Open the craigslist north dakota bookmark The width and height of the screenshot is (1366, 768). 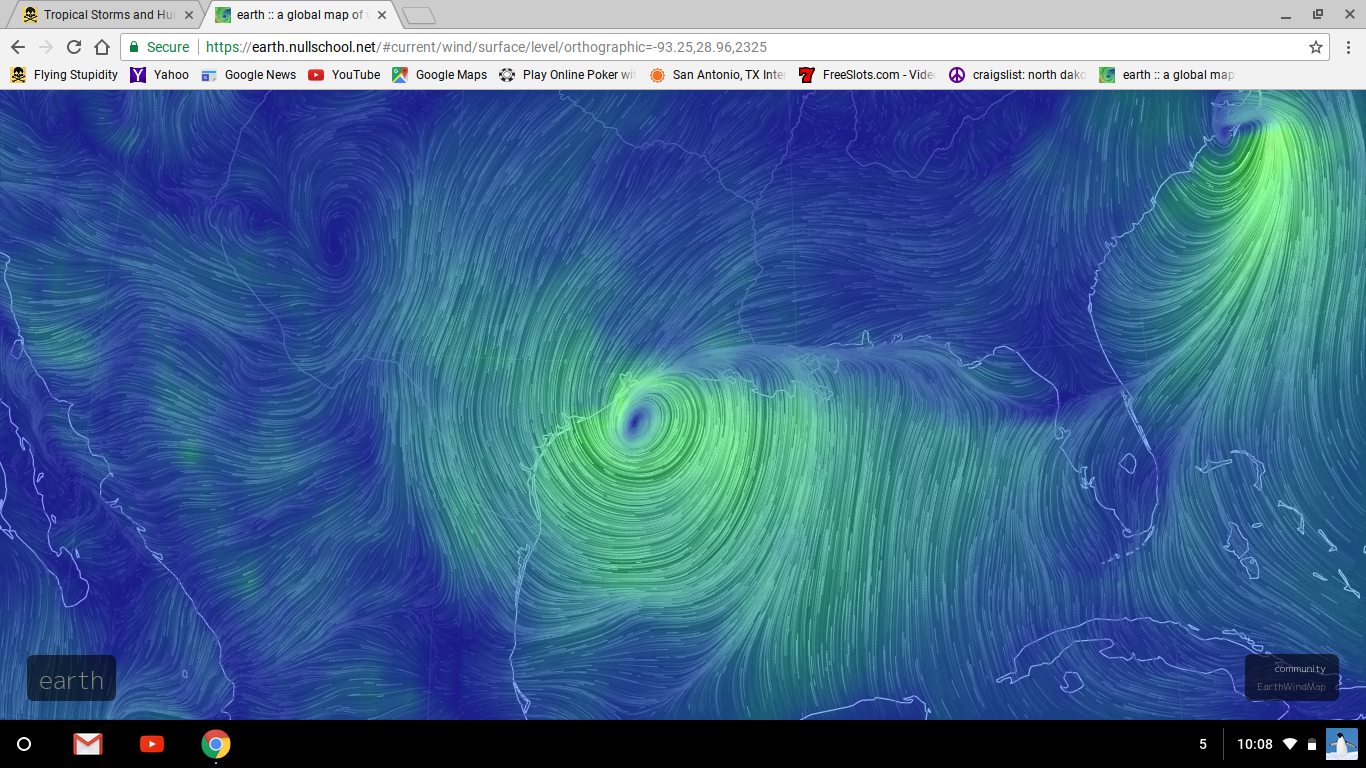click(x=1017, y=75)
